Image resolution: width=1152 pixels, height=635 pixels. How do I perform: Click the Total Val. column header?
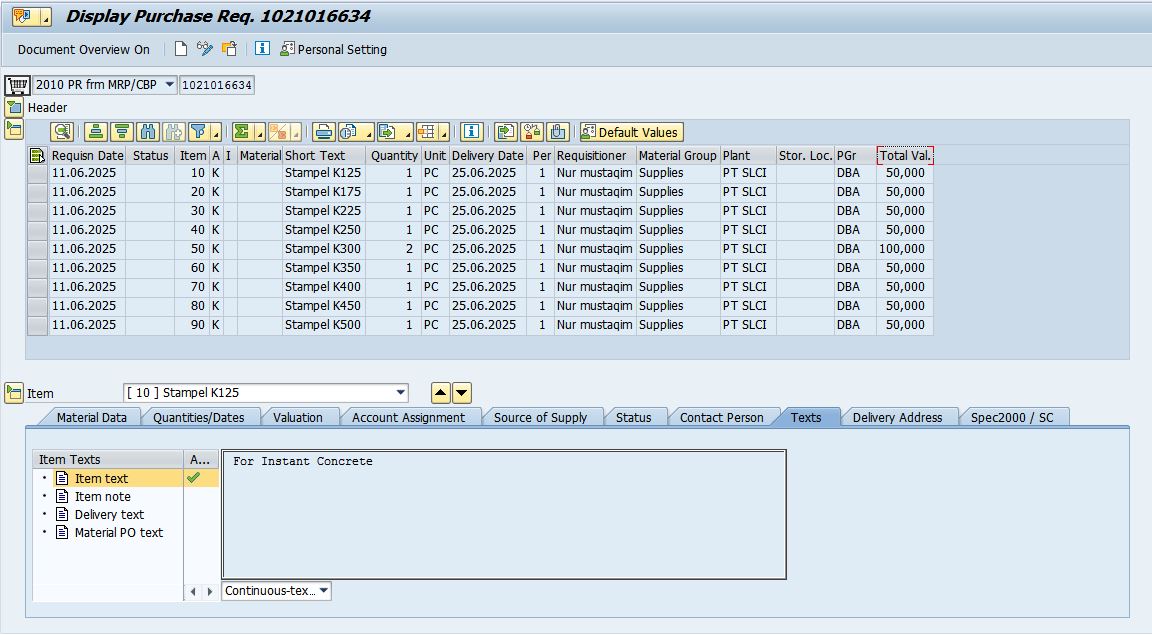[x=905, y=155]
